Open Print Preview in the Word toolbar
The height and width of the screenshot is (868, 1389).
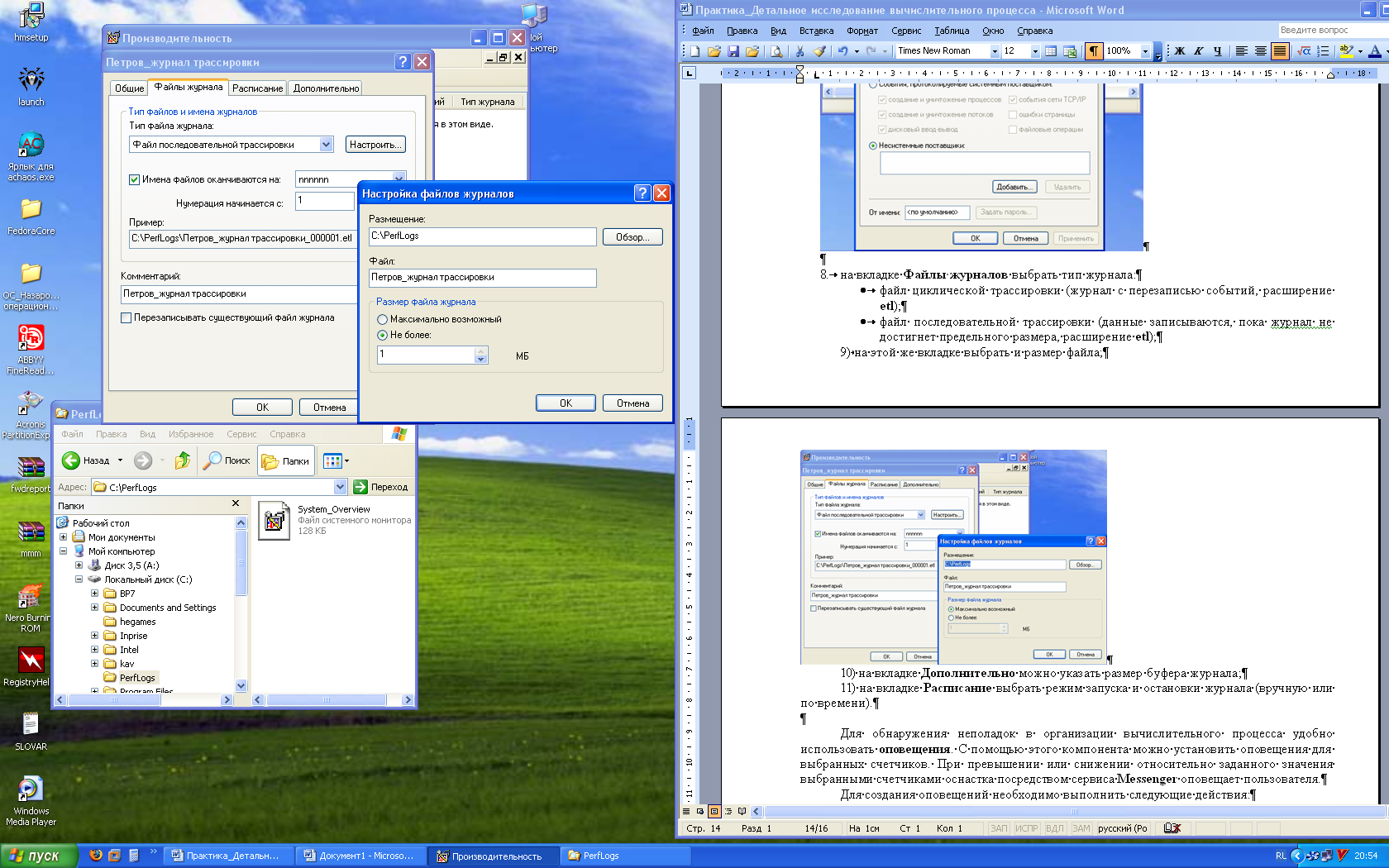pos(776,51)
